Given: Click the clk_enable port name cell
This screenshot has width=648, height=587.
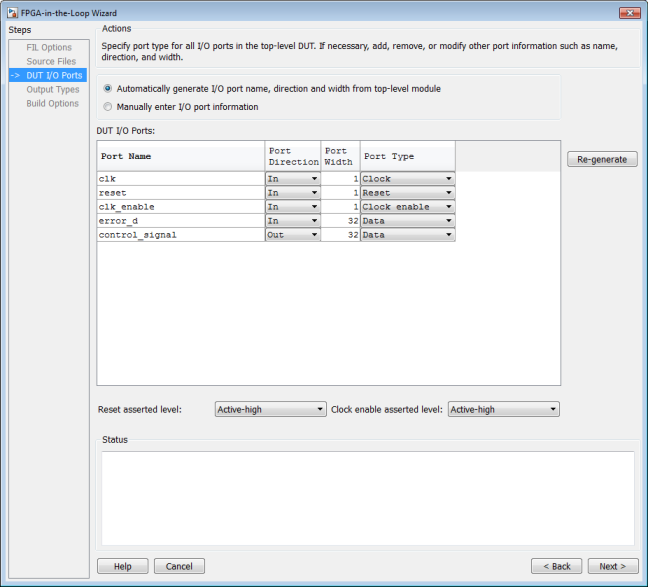Looking at the screenshot, I should pyautogui.click(x=181, y=207).
